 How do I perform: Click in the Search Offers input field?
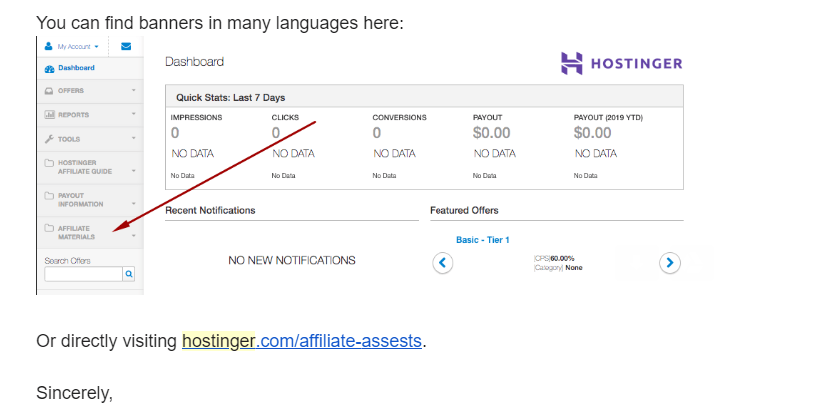[x=84, y=274]
